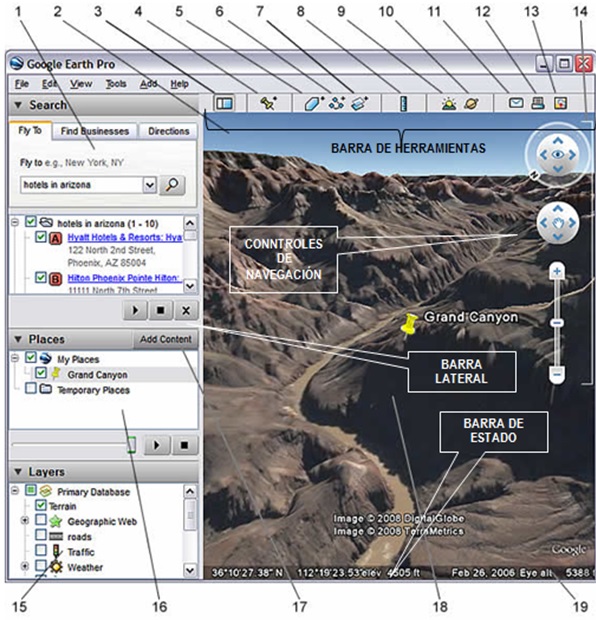The image size is (596, 620).
Task: Move up using hand joystick arrow
Action: (x=558, y=208)
